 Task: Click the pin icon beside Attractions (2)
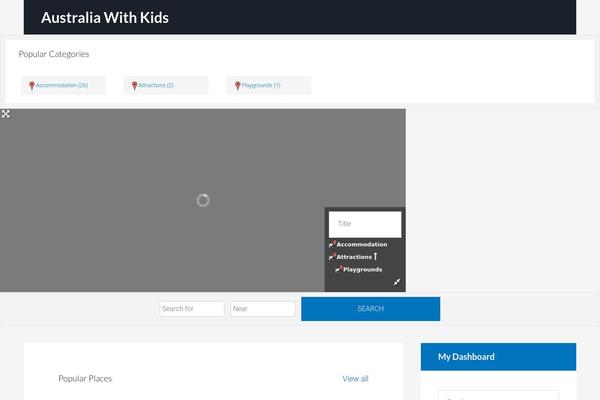click(x=134, y=85)
